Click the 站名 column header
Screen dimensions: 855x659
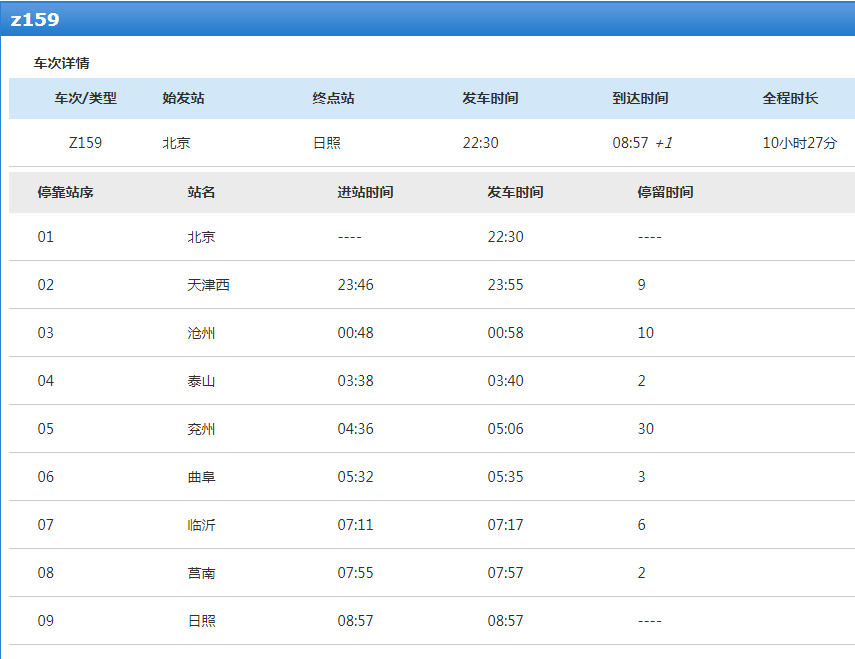coord(201,192)
